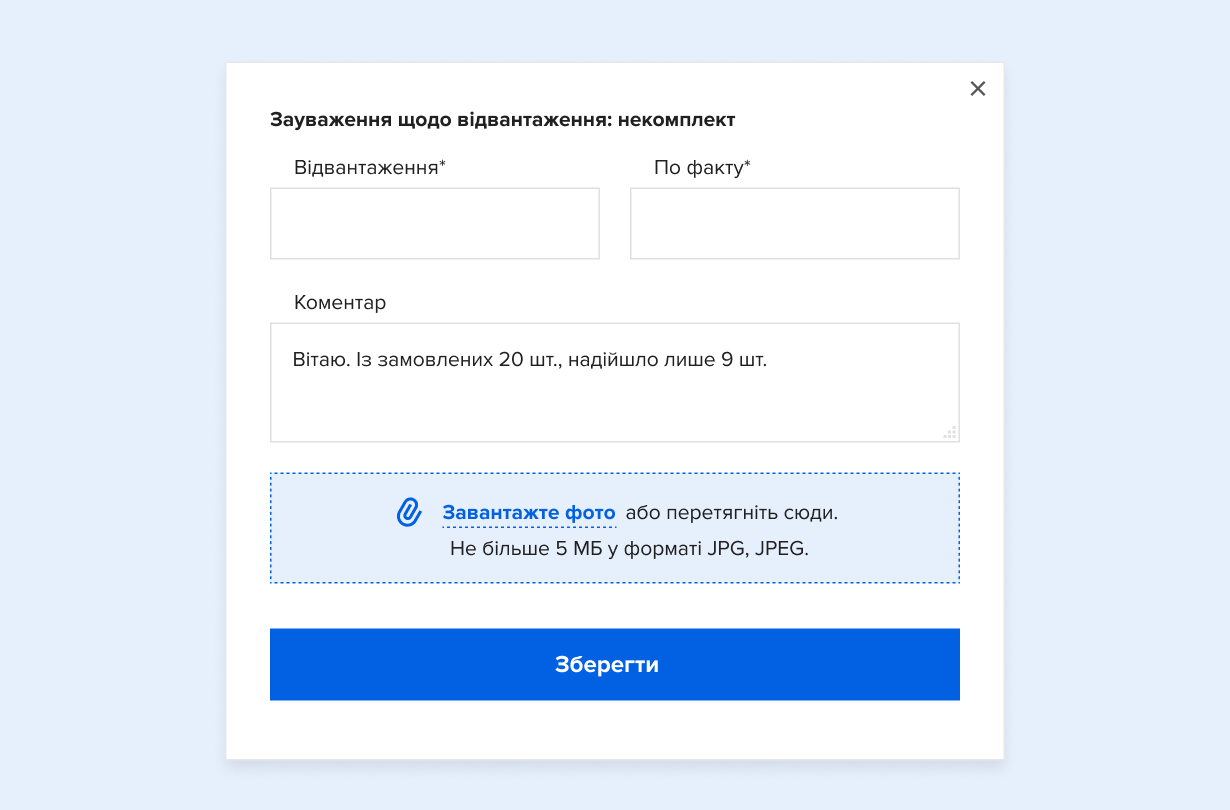This screenshot has height=810, width=1230.
Task: Focus the Відвантаження input field
Action: pyautogui.click(x=435, y=223)
